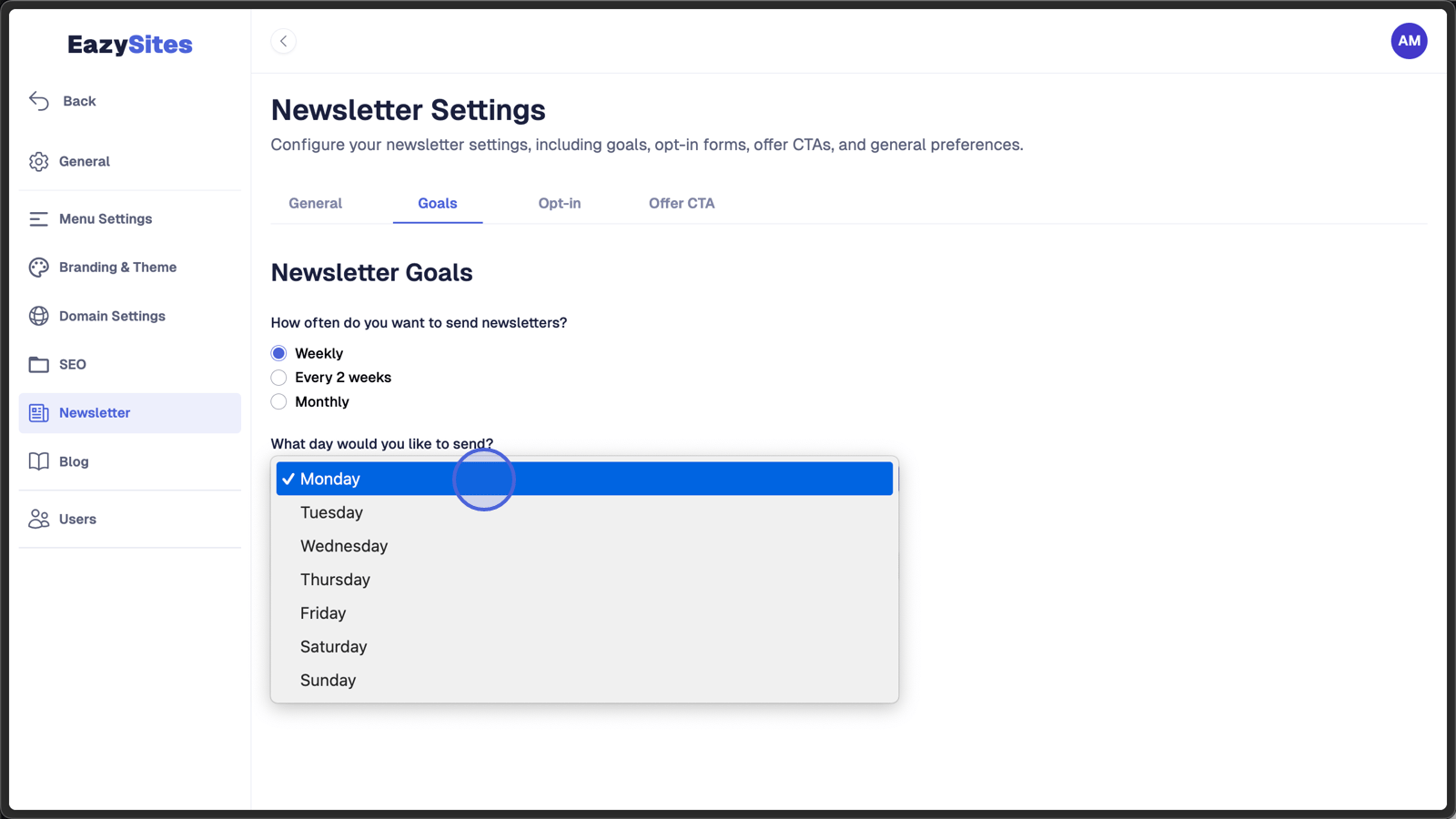Click the Menu Settings lines icon

click(x=38, y=219)
